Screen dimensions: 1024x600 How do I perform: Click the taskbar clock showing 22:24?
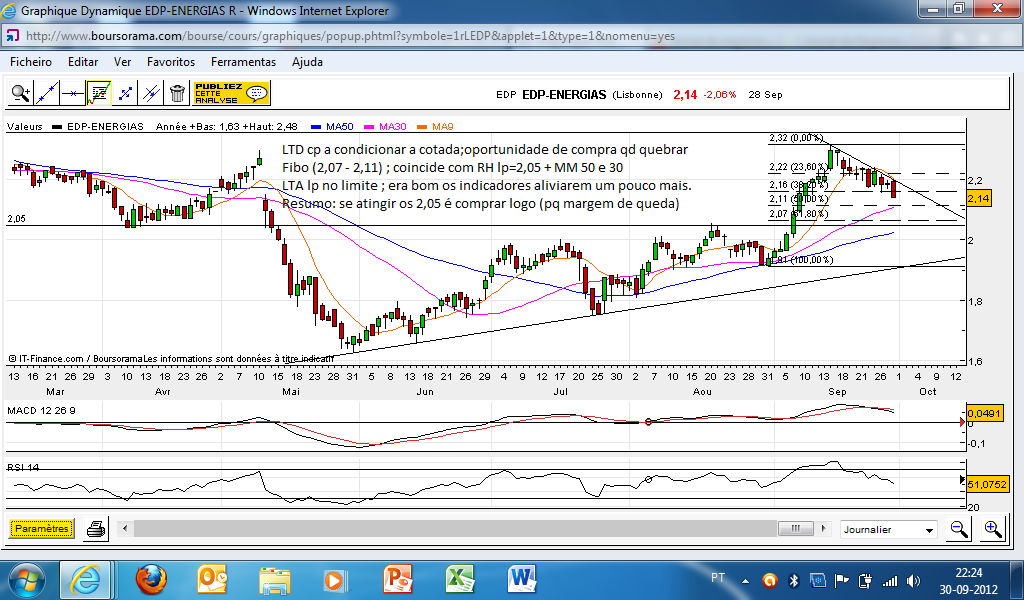coord(968,580)
